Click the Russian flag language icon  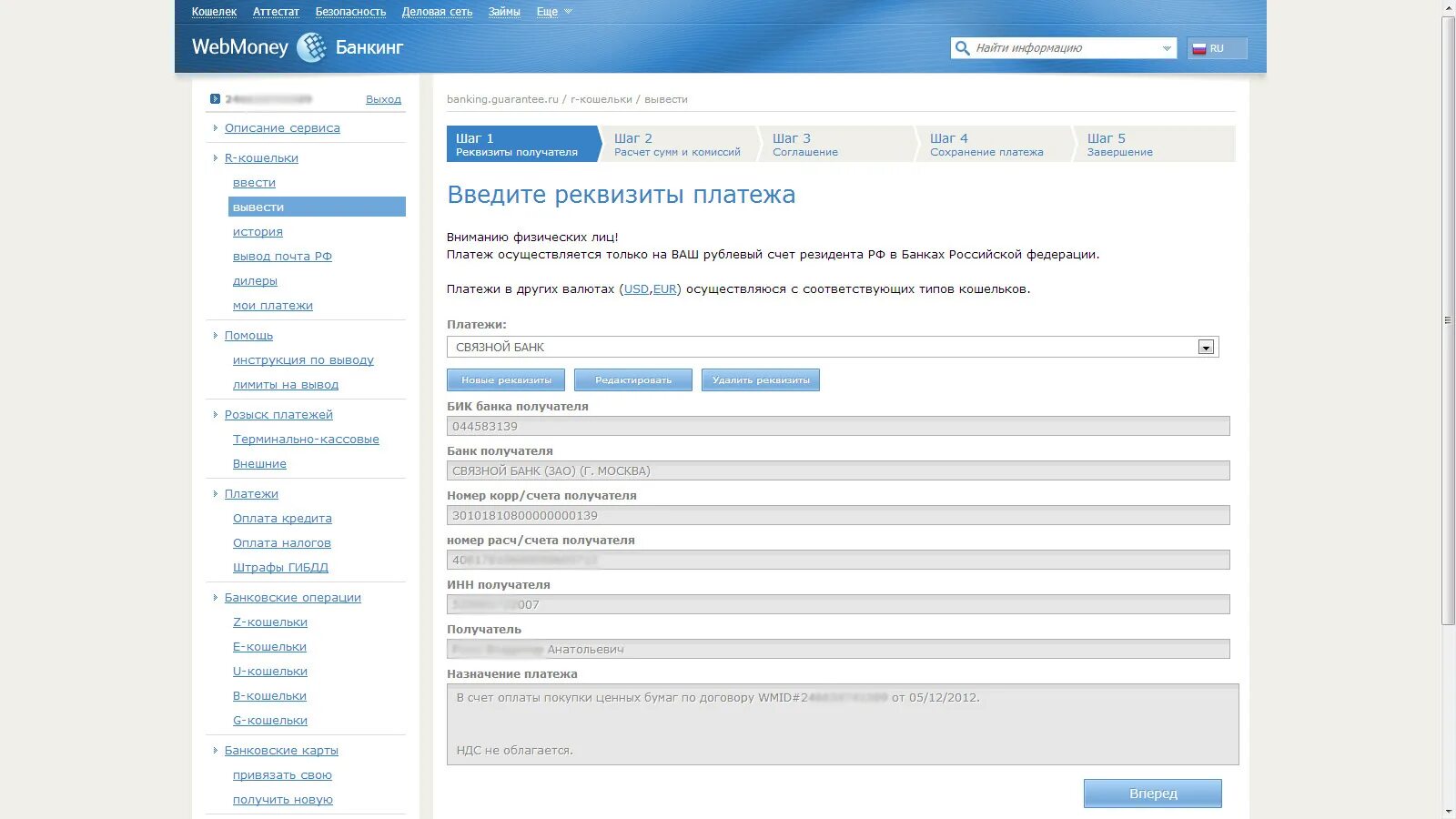(x=1199, y=49)
